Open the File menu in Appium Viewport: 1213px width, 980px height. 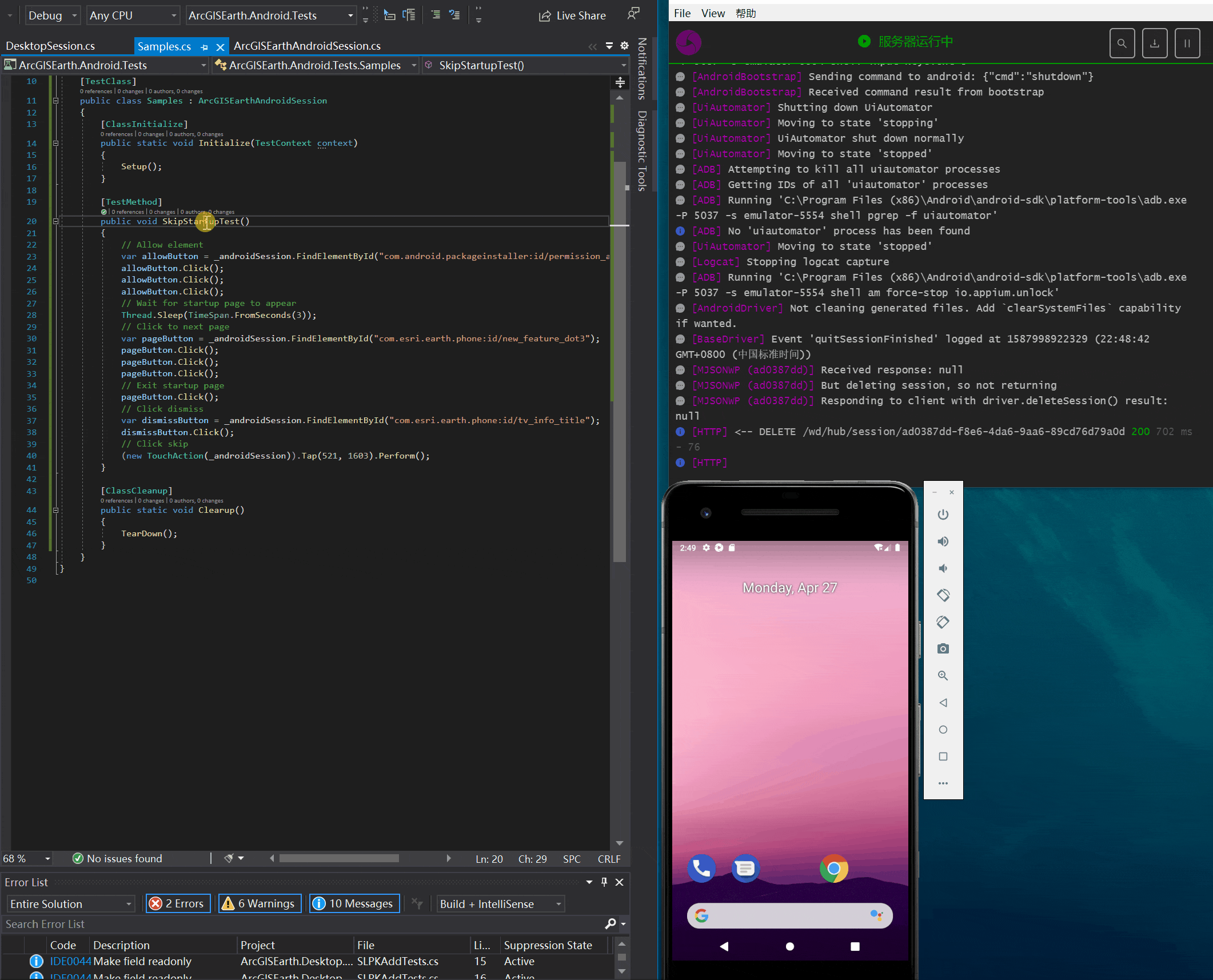click(x=683, y=13)
